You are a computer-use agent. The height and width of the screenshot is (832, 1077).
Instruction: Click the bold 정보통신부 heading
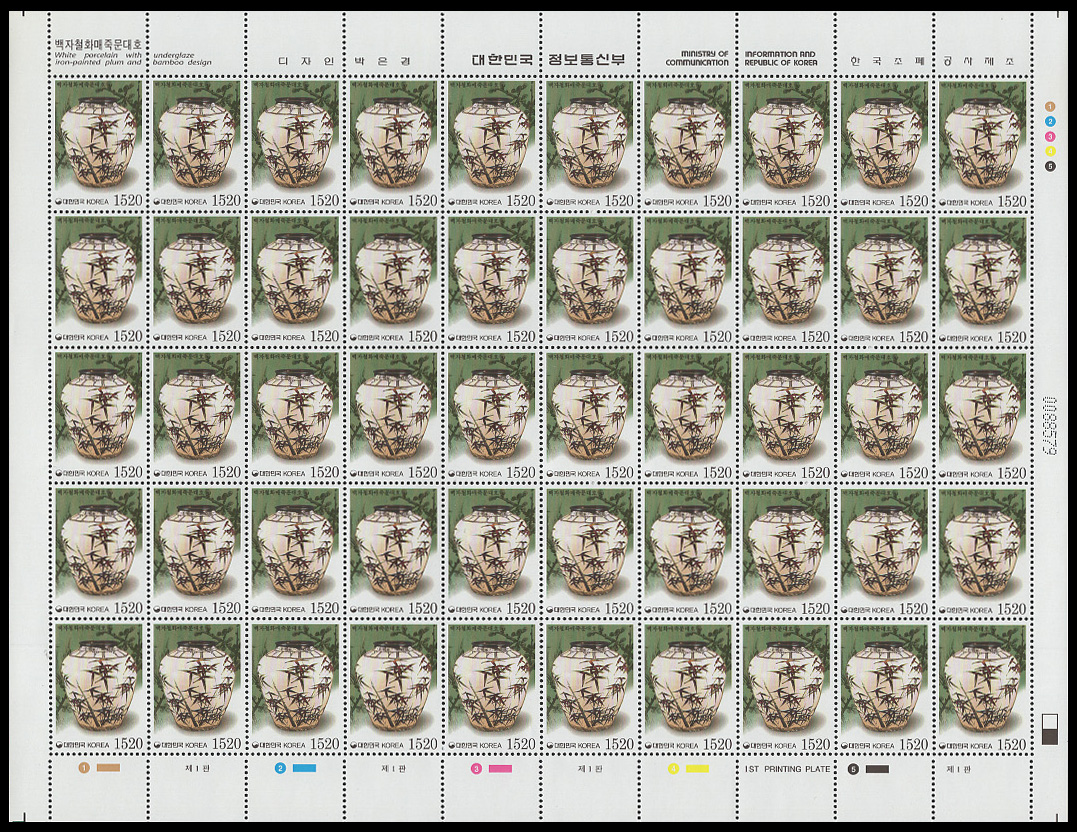pos(587,60)
